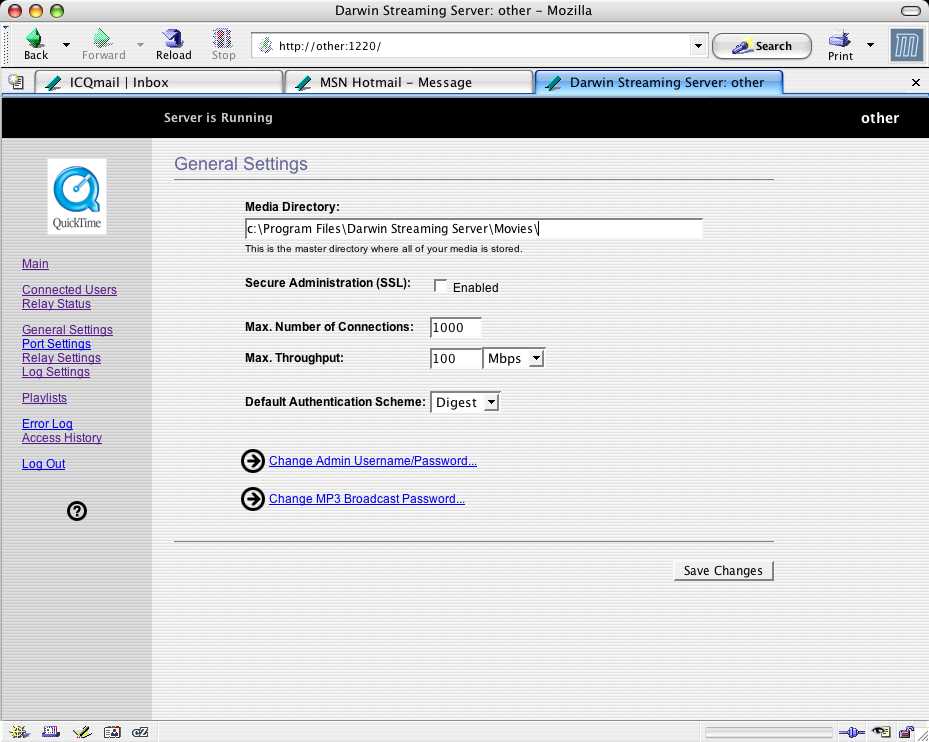Enable the Secure Administration SSL checkbox
Image resolution: width=929 pixels, height=742 pixels.
[x=441, y=287]
